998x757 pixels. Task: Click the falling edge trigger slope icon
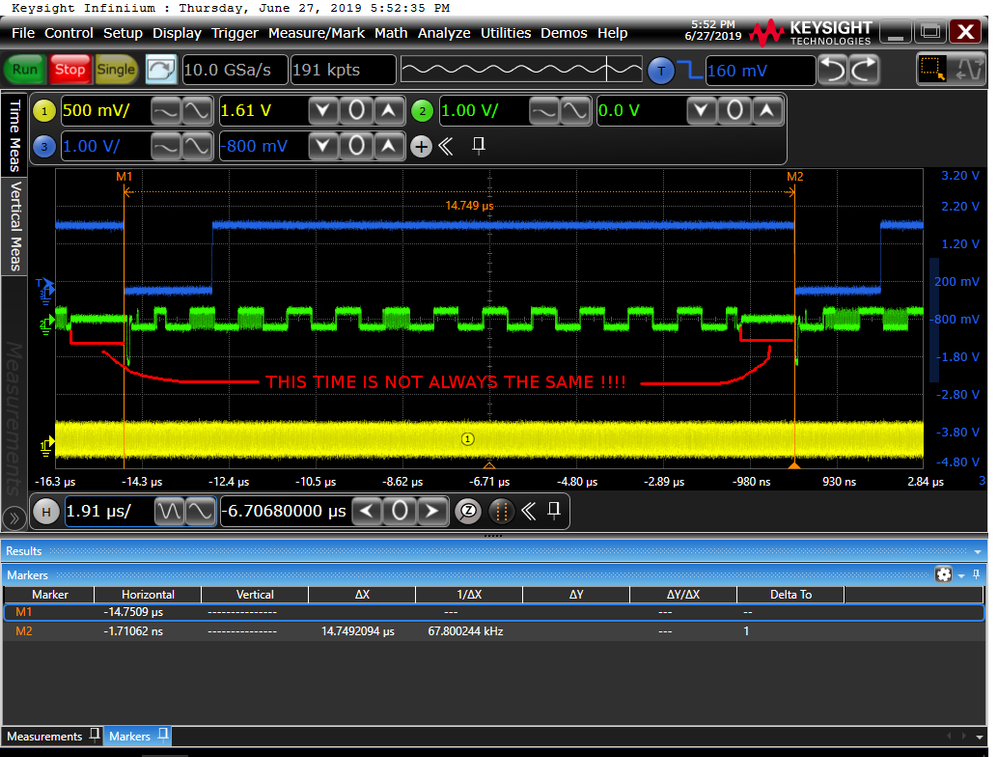(x=691, y=69)
